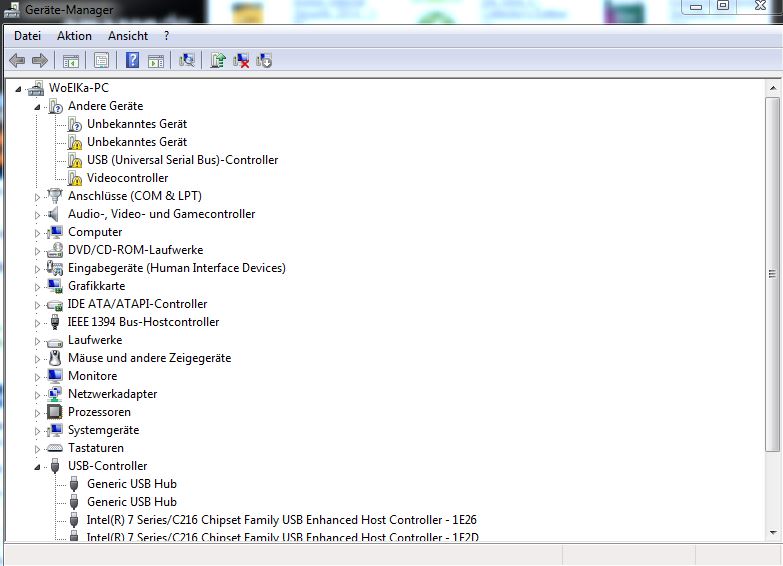Click the blue Help question mark icon
The height and width of the screenshot is (566, 783).
point(132,60)
